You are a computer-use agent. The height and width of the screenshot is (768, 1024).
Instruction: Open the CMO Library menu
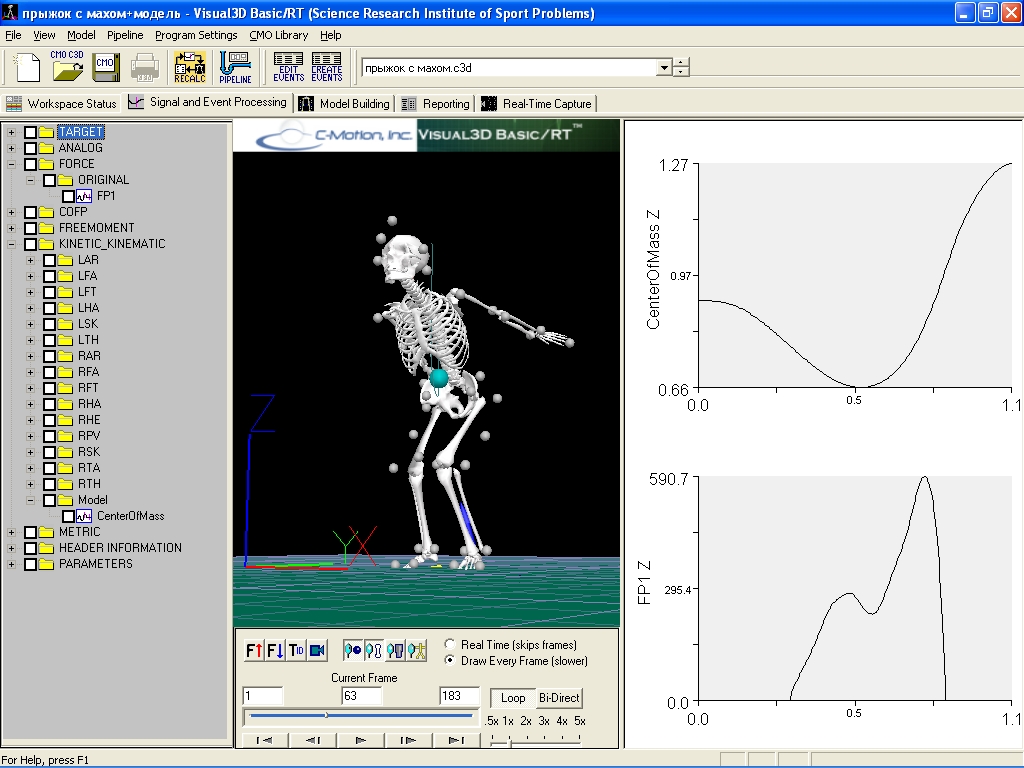click(279, 35)
